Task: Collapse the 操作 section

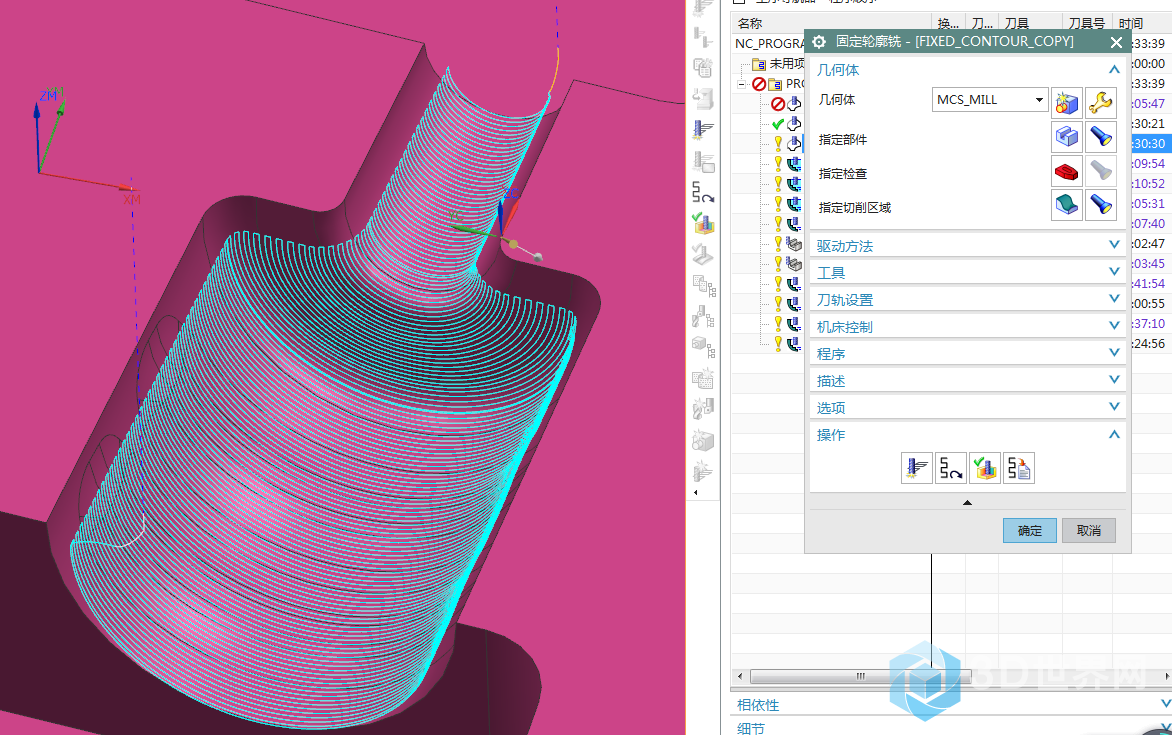Action: point(968,434)
